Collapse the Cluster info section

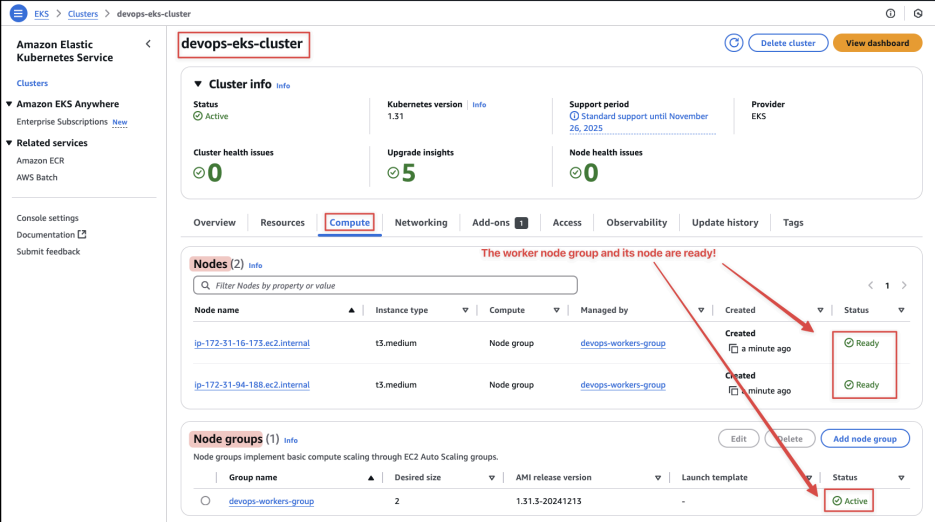pyautogui.click(x=198, y=84)
